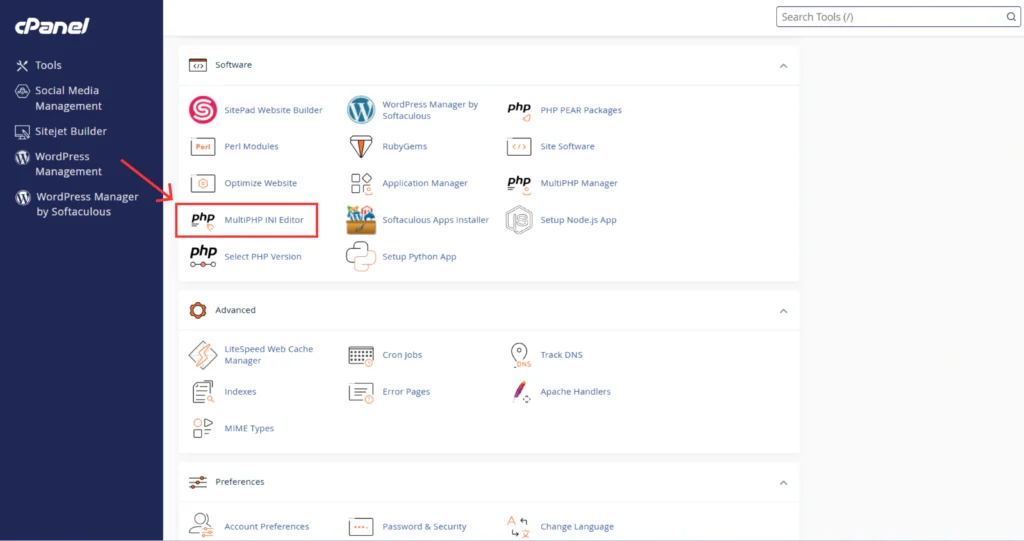Image resolution: width=1024 pixels, height=541 pixels.
Task: Click the Cron Jobs calendar icon
Action: pos(361,355)
